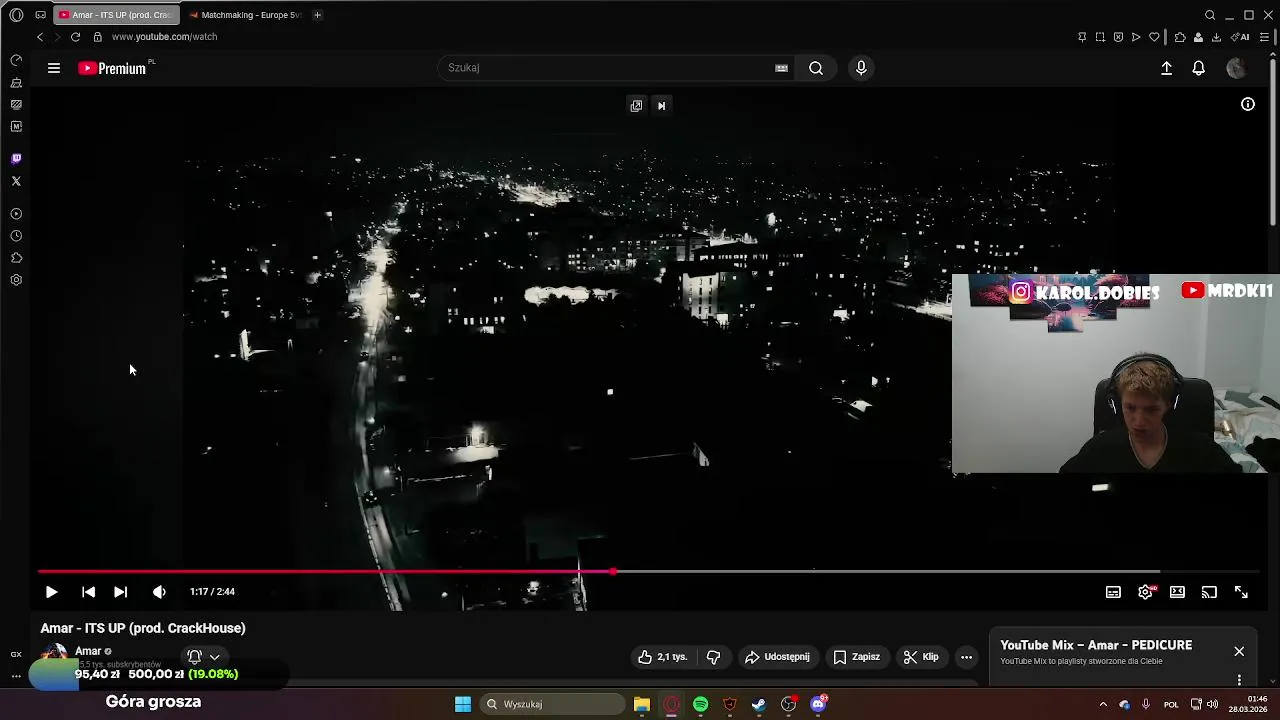Screen dimensions: 1280x720
Task: Close the YouTube Mix PEDICURE panel
Action: point(1239,651)
